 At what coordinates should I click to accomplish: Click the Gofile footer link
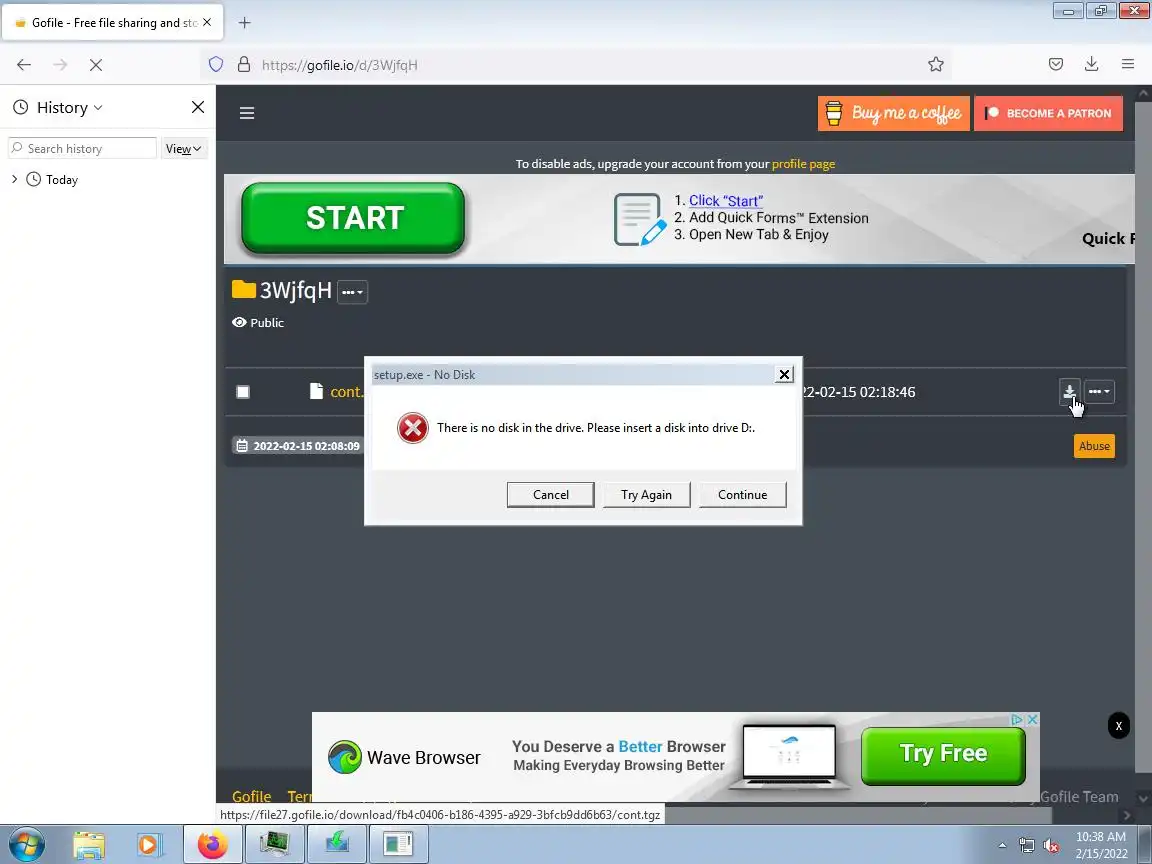tap(251, 796)
